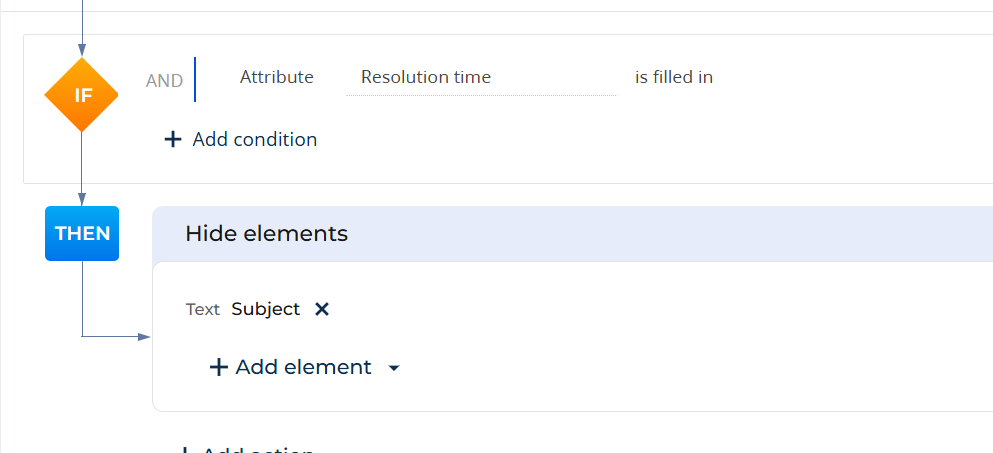Click the arrowhead above the THEN block
993x453 pixels.
[82, 200]
